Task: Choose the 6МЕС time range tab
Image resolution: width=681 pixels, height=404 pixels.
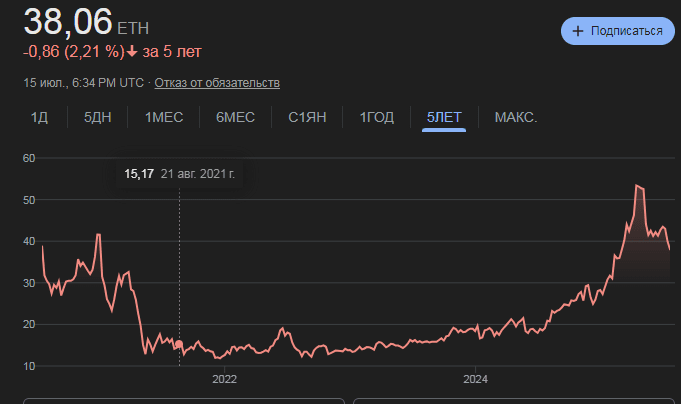Action: pos(235,117)
